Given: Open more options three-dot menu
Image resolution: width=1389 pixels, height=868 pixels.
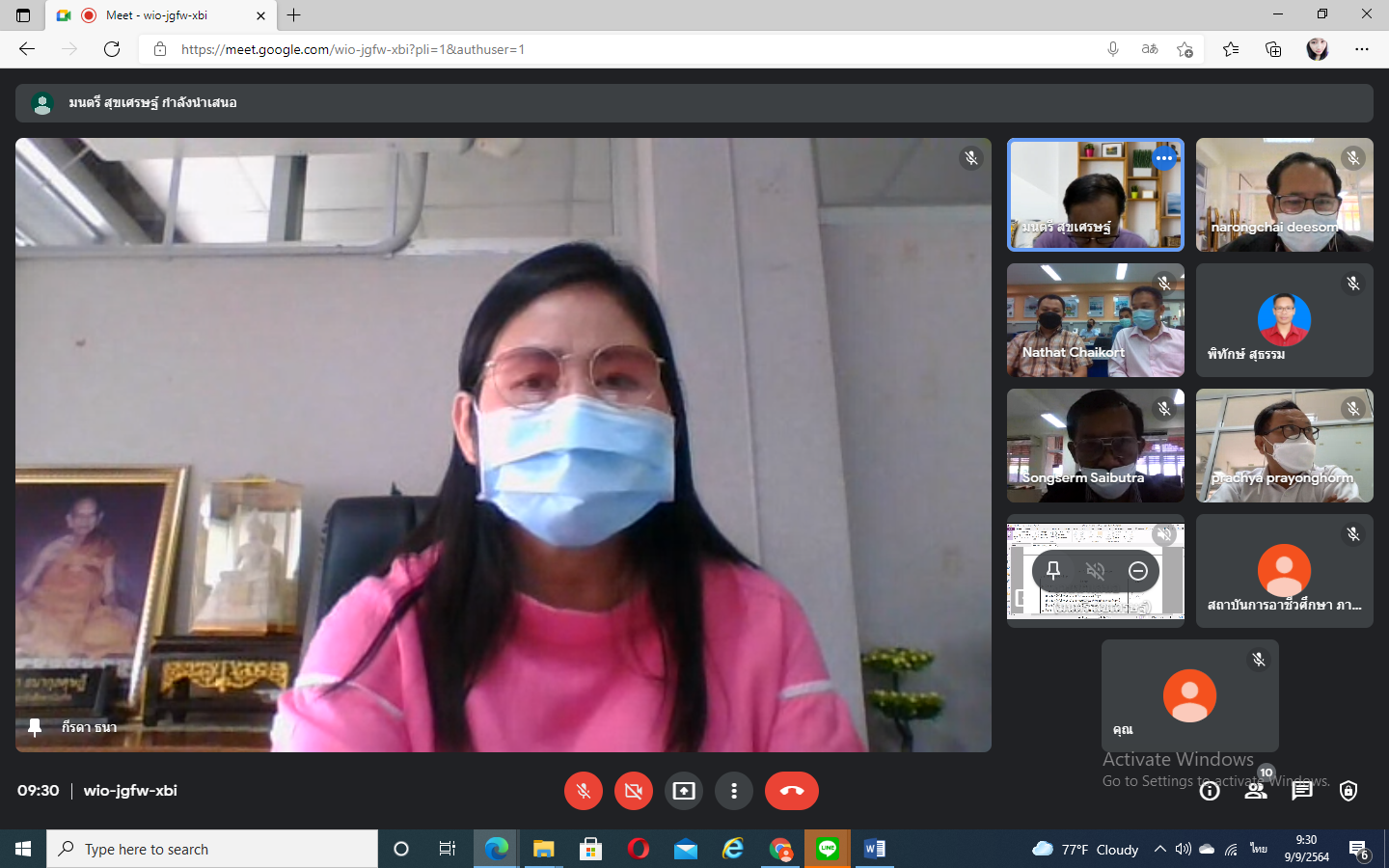Looking at the screenshot, I should point(734,791).
